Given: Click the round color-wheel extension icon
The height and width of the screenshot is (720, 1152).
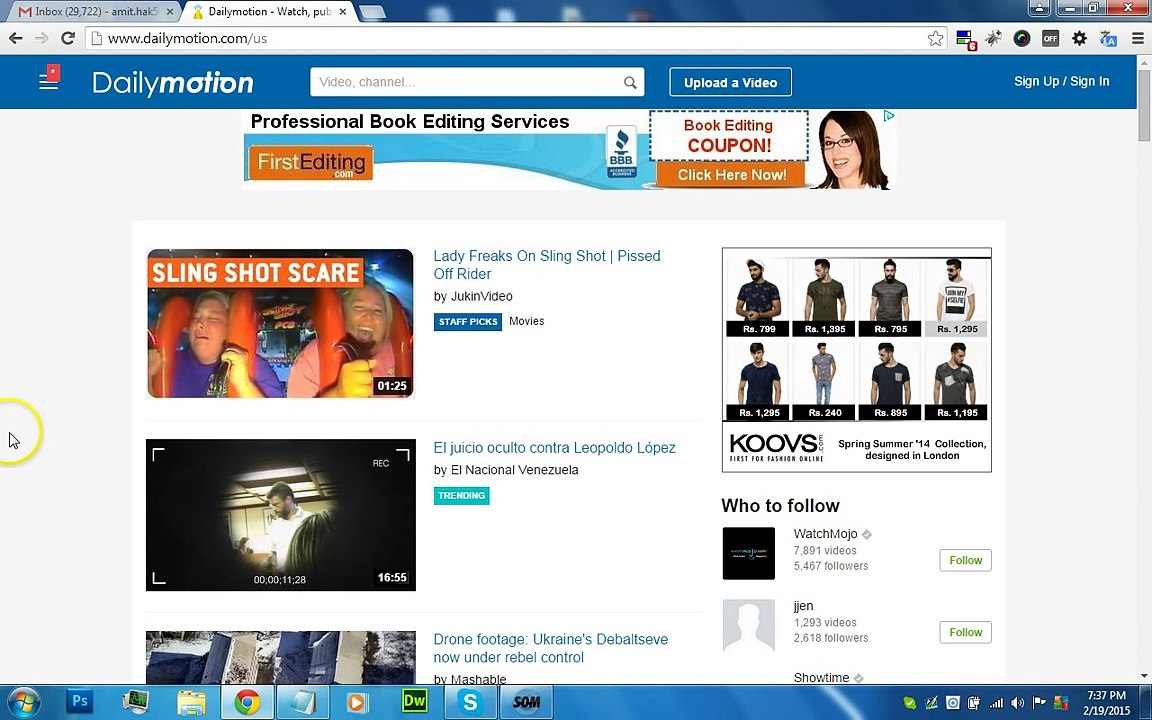Looking at the screenshot, I should (1022, 38).
